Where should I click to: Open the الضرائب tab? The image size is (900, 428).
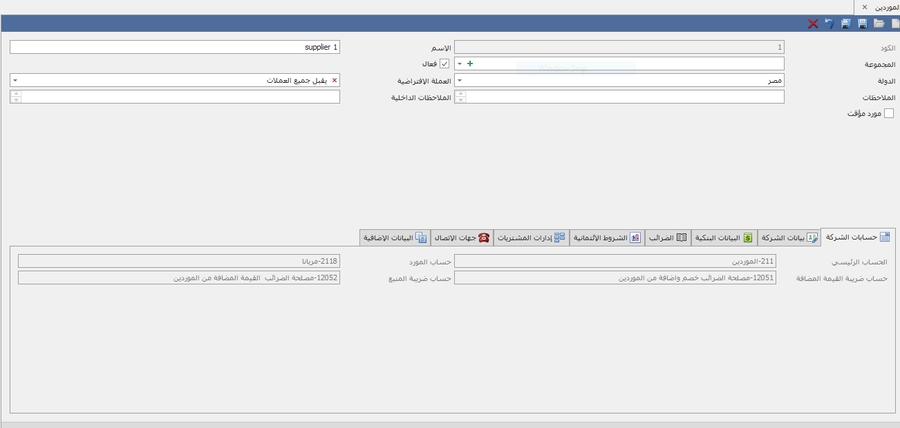667,238
